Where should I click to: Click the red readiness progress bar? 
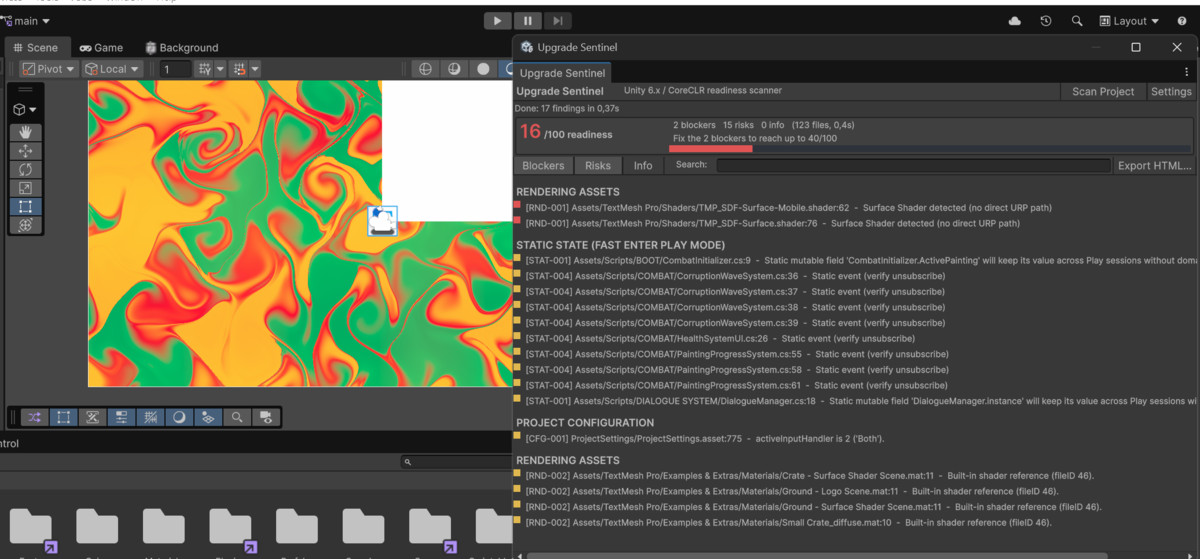pyautogui.click(x=711, y=147)
